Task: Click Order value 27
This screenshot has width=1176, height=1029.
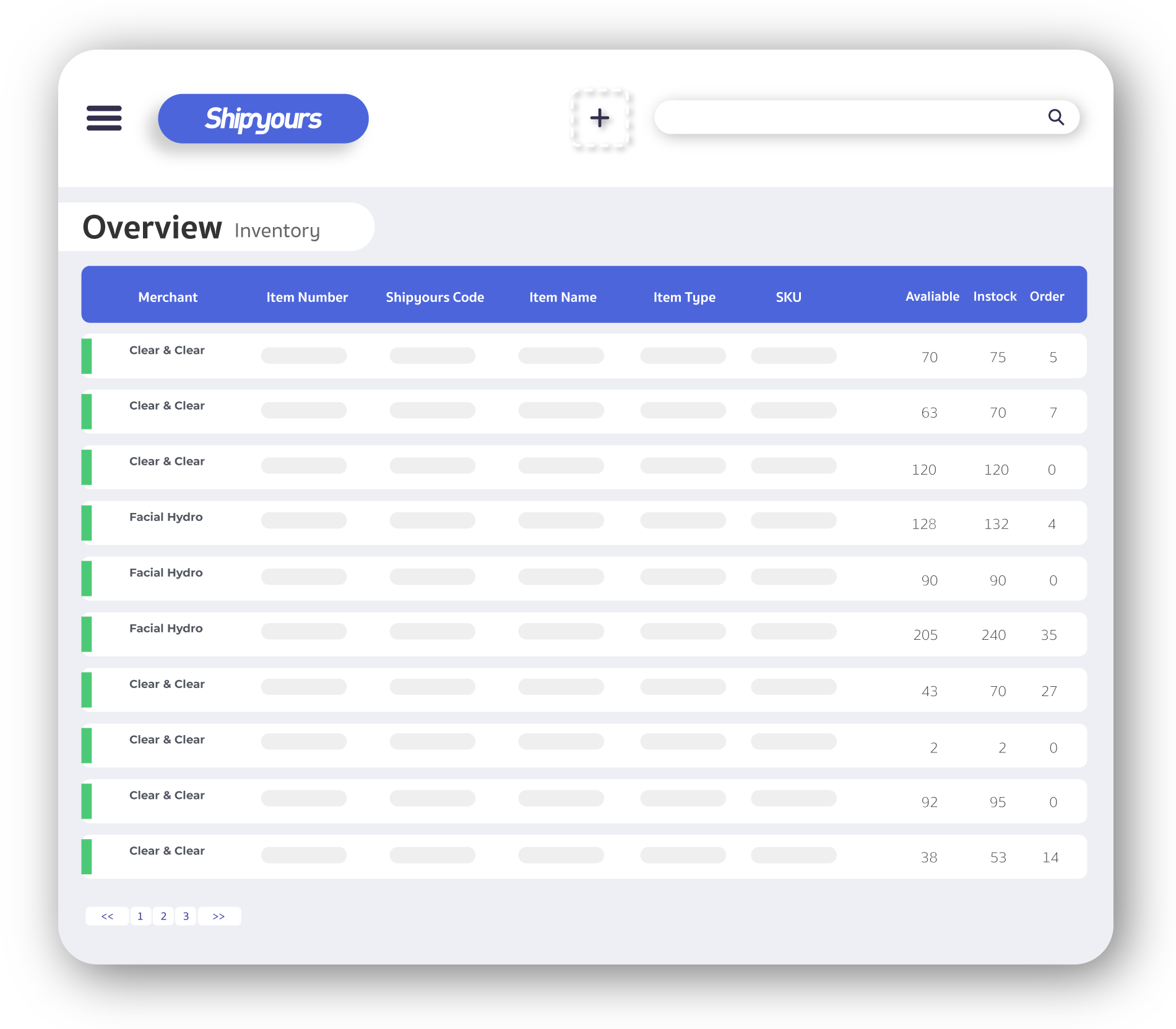Action: 1048,691
